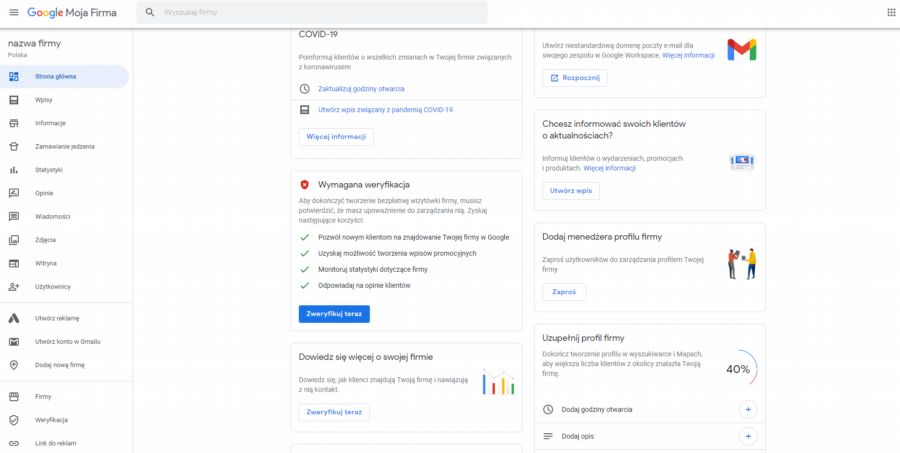900x453 pixels.
Task: Click the Utwórz reklamę ads icon
Action: pos(14,318)
